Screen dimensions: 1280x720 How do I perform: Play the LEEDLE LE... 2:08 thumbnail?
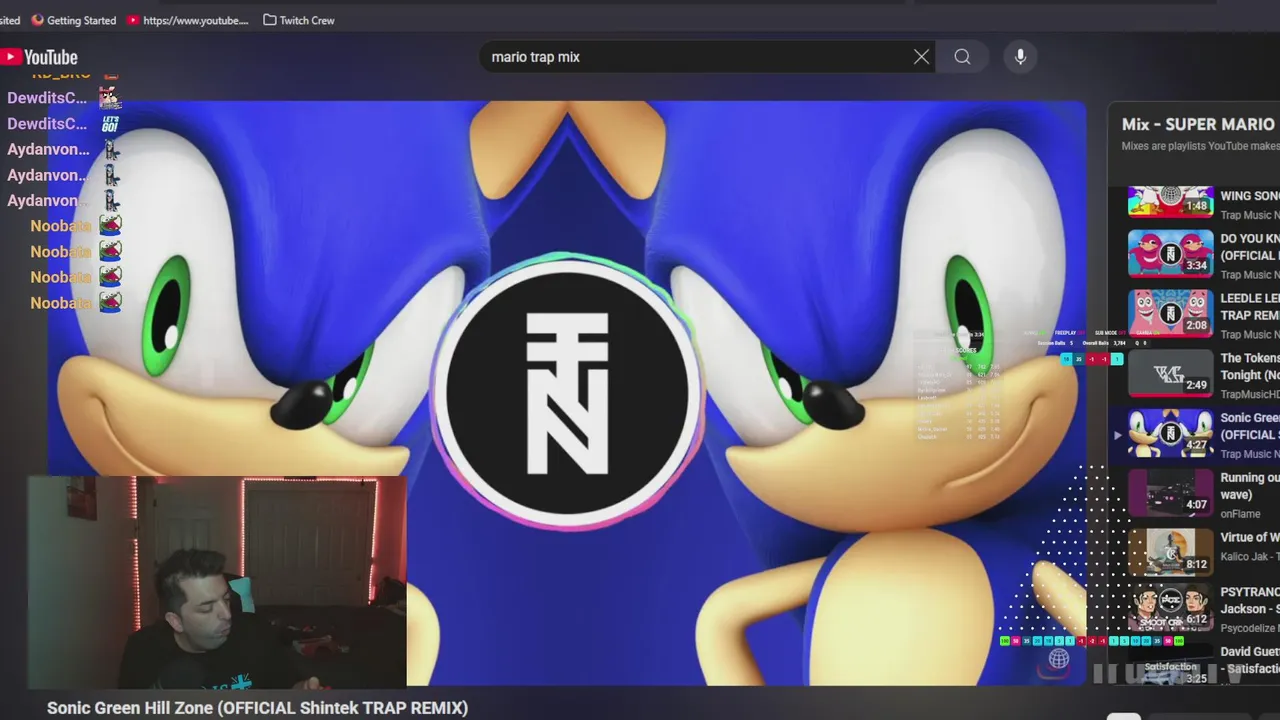click(1170, 313)
